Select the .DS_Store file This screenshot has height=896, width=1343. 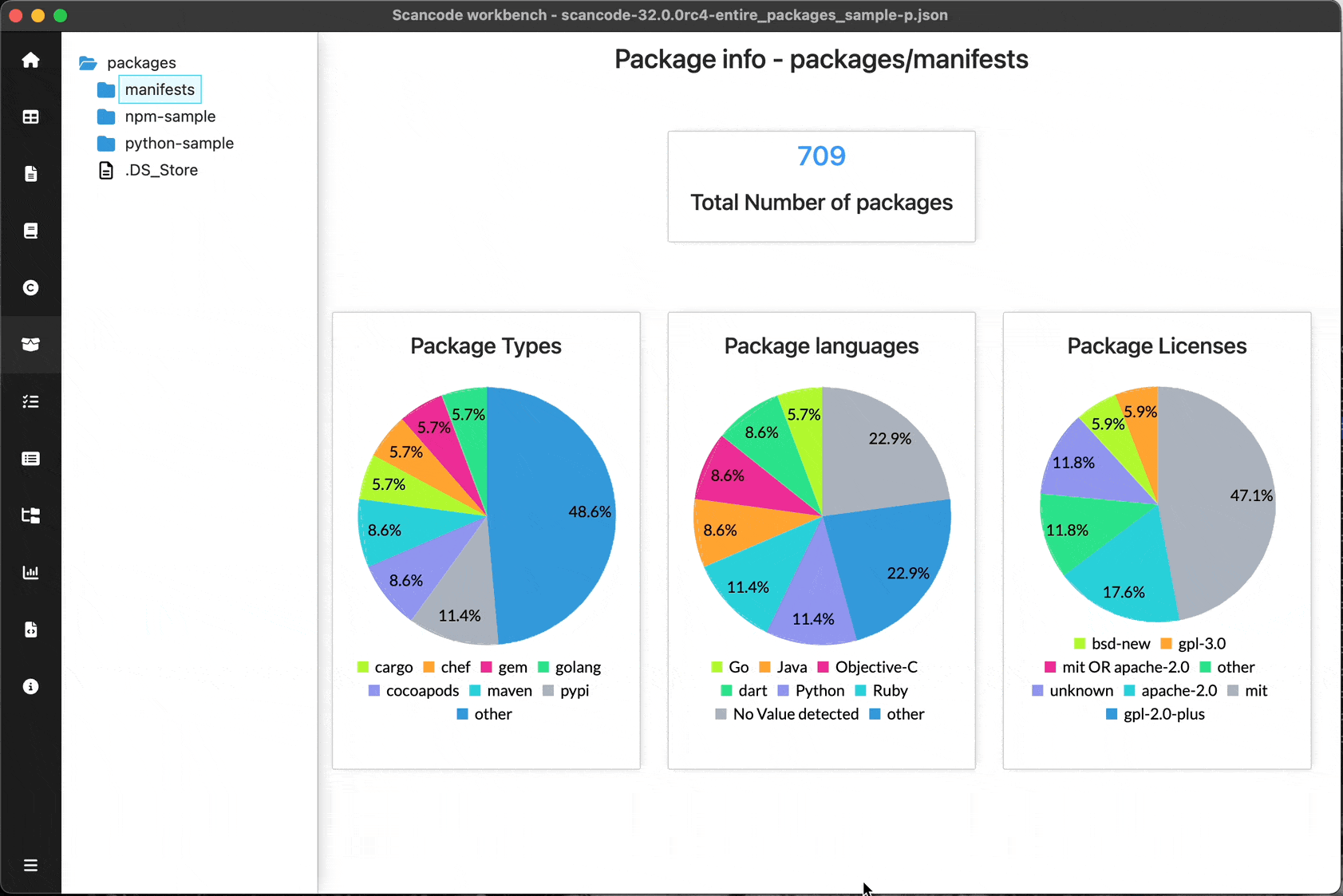[x=161, y=170]
